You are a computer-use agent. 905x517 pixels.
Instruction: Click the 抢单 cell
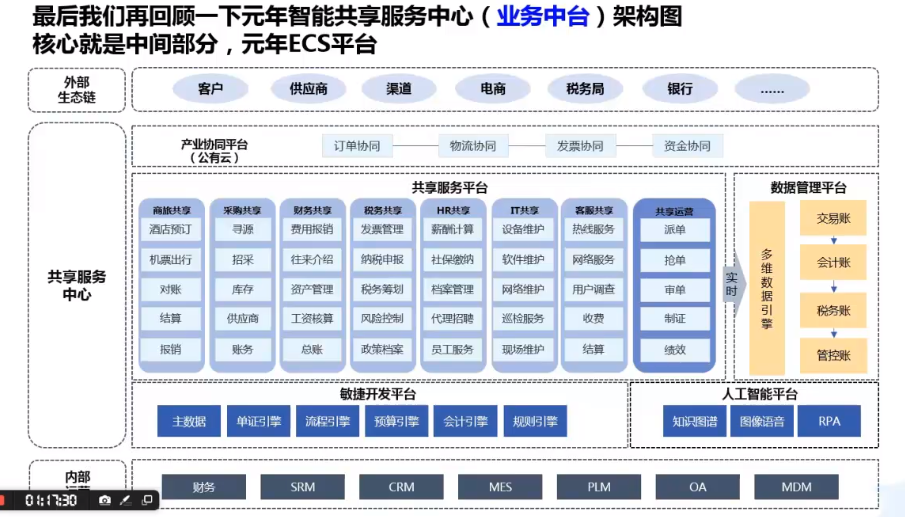click(675, 260)
